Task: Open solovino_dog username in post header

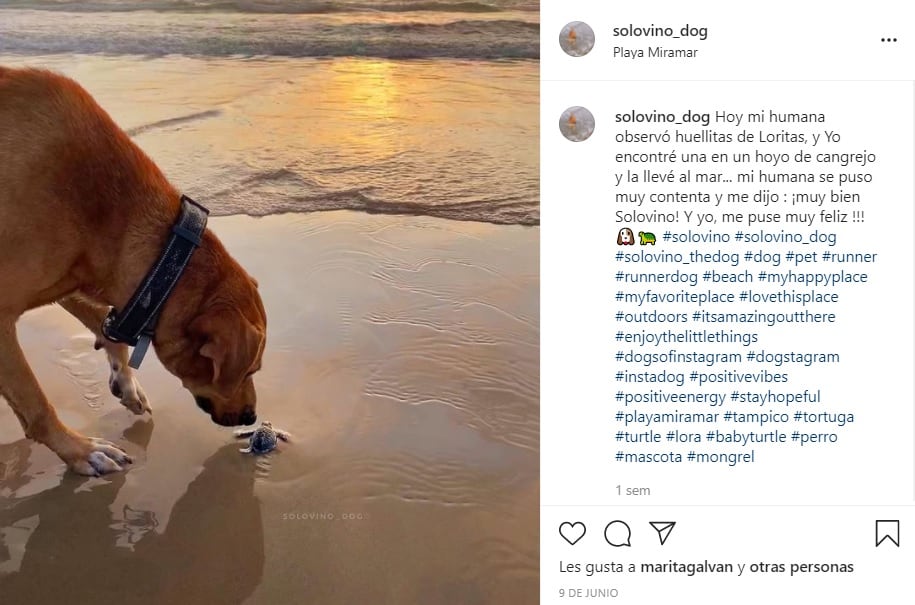Action: point(660,31)
